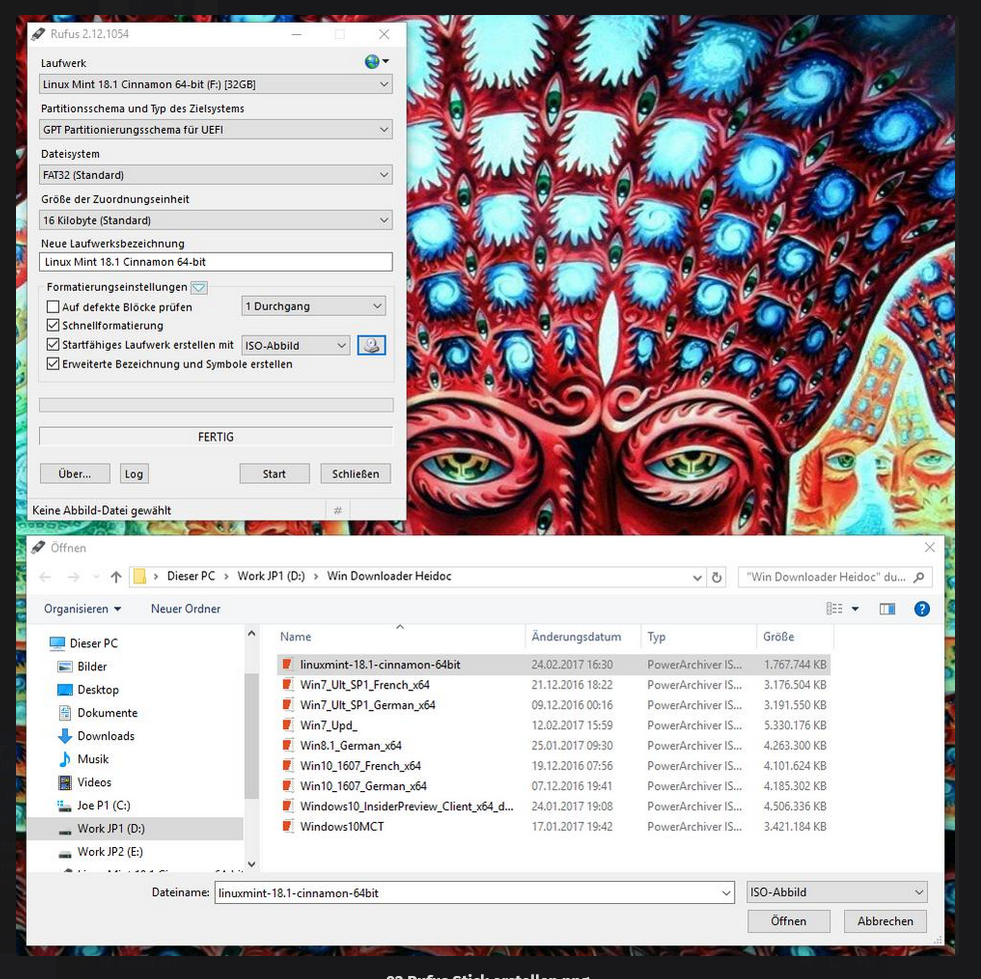Image resolution: width=981 pixels, height=979 pixels.
Task: Click the Öffnen button to open file
Action: point(788,921)
